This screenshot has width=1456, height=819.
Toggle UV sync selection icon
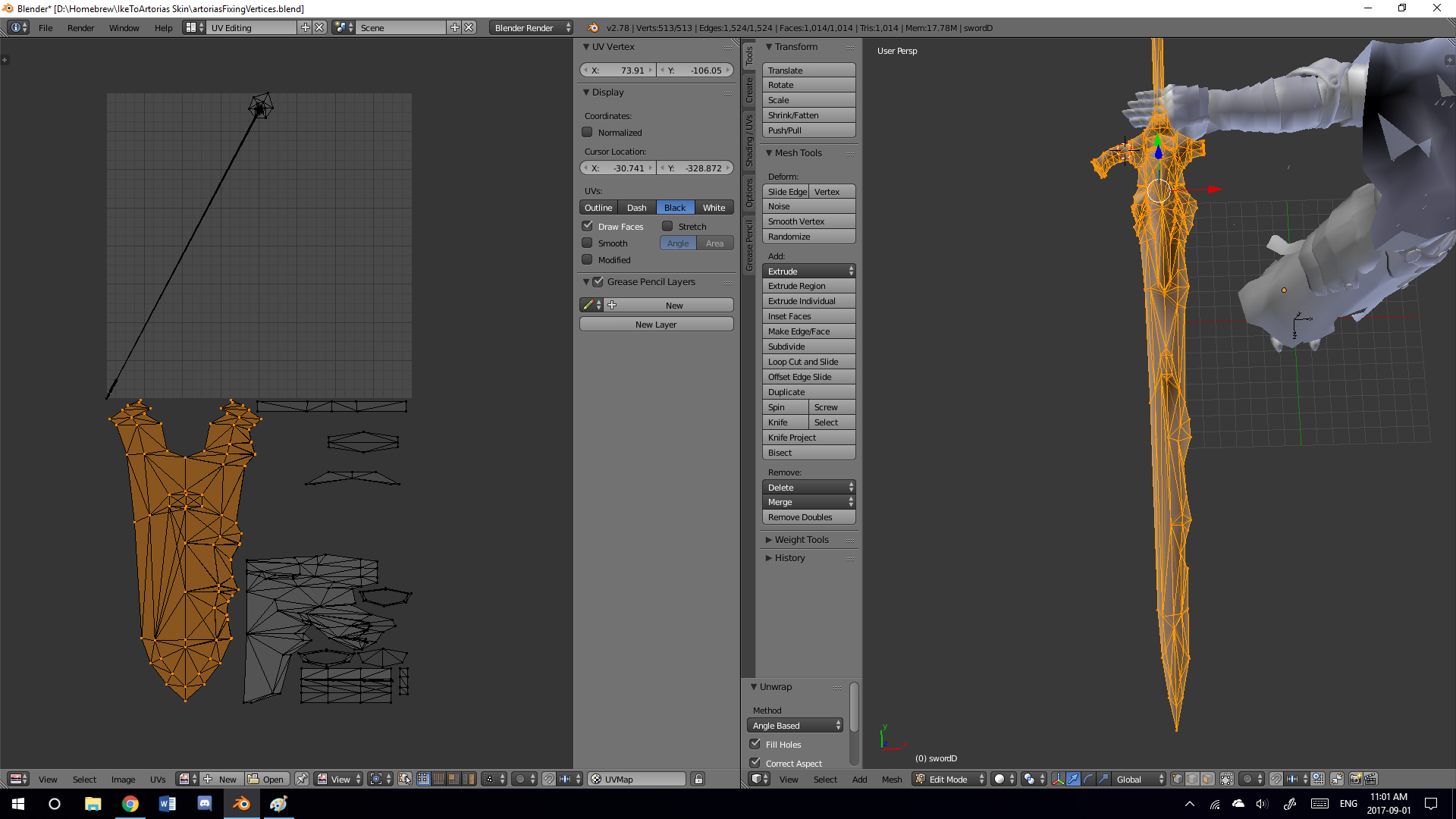pyautogui.click(x=405, y=779)
